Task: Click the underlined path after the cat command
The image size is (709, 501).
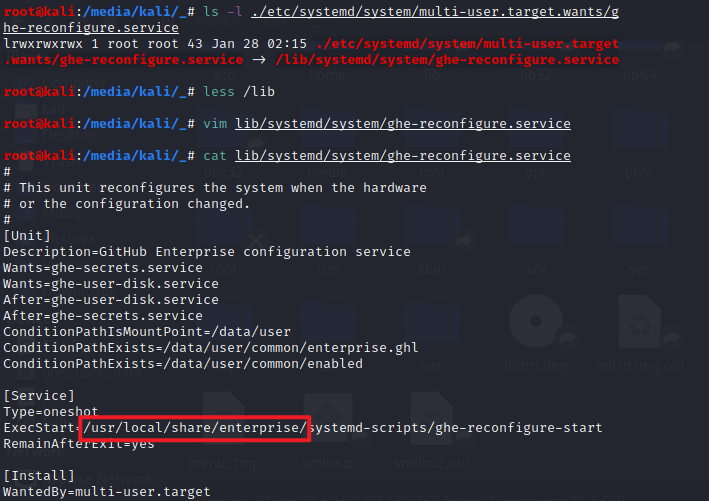Action: click(402, 156)
